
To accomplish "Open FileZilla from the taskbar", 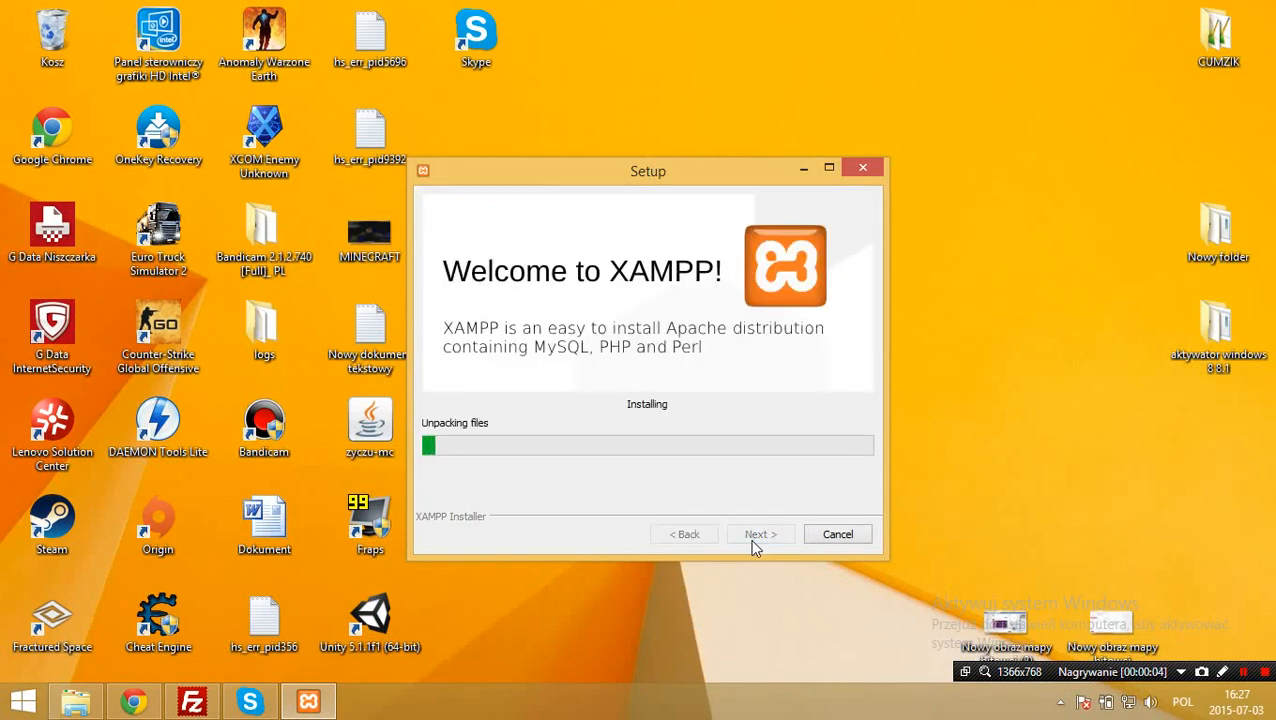I will (x=192, y=702).
